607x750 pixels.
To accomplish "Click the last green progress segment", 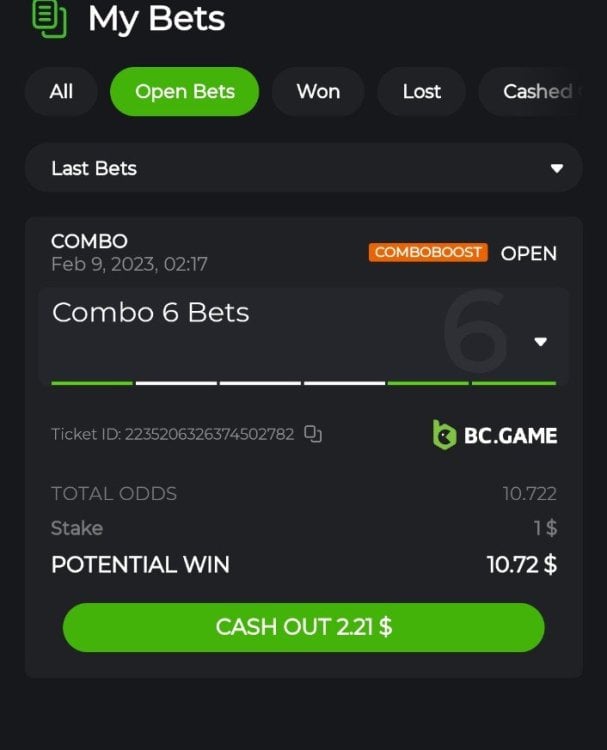I will click(514, 383).
